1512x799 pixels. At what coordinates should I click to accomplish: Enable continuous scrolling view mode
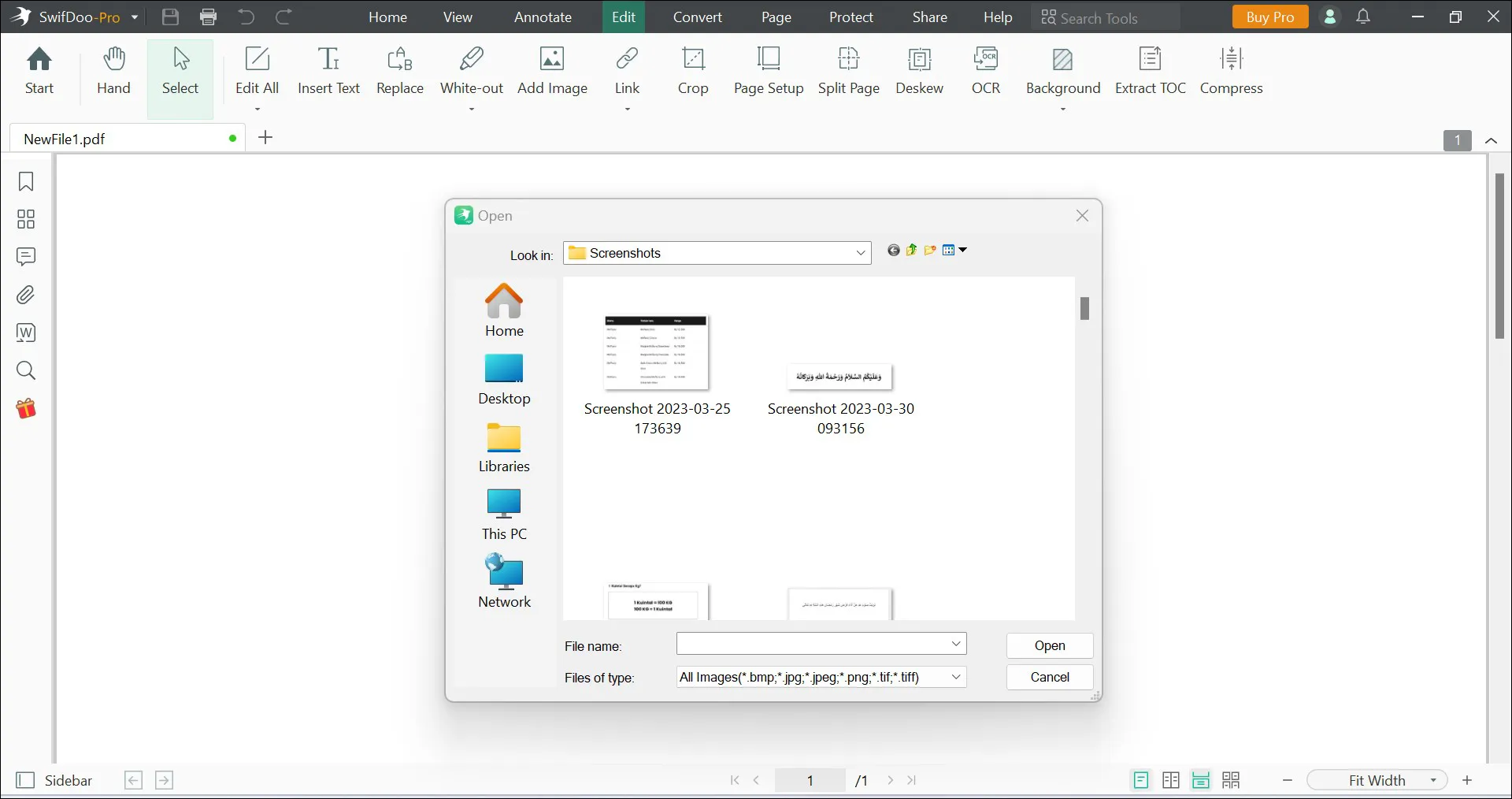tap(1201, 780)
